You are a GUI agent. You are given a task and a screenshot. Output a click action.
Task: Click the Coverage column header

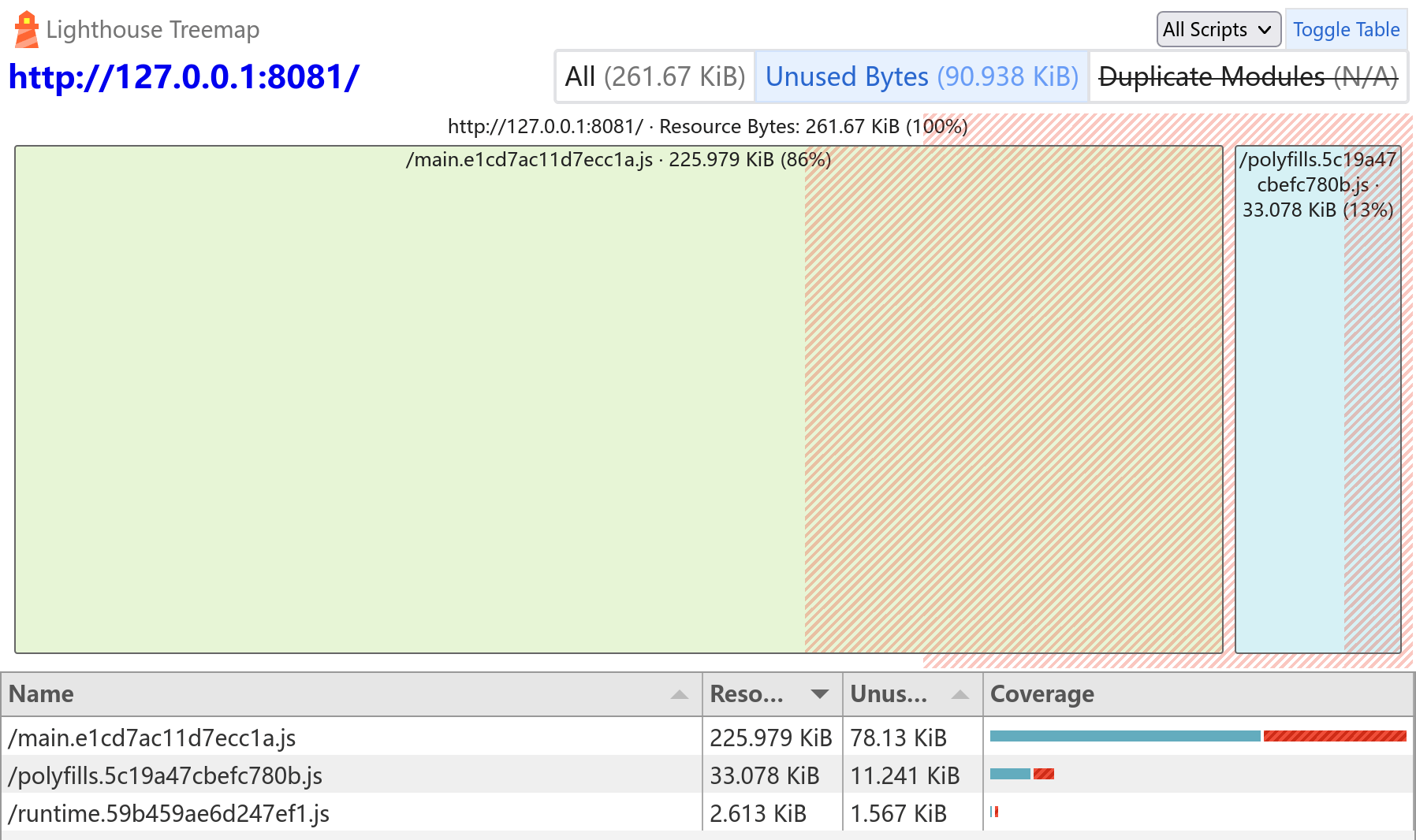(x=1198, y=694)
